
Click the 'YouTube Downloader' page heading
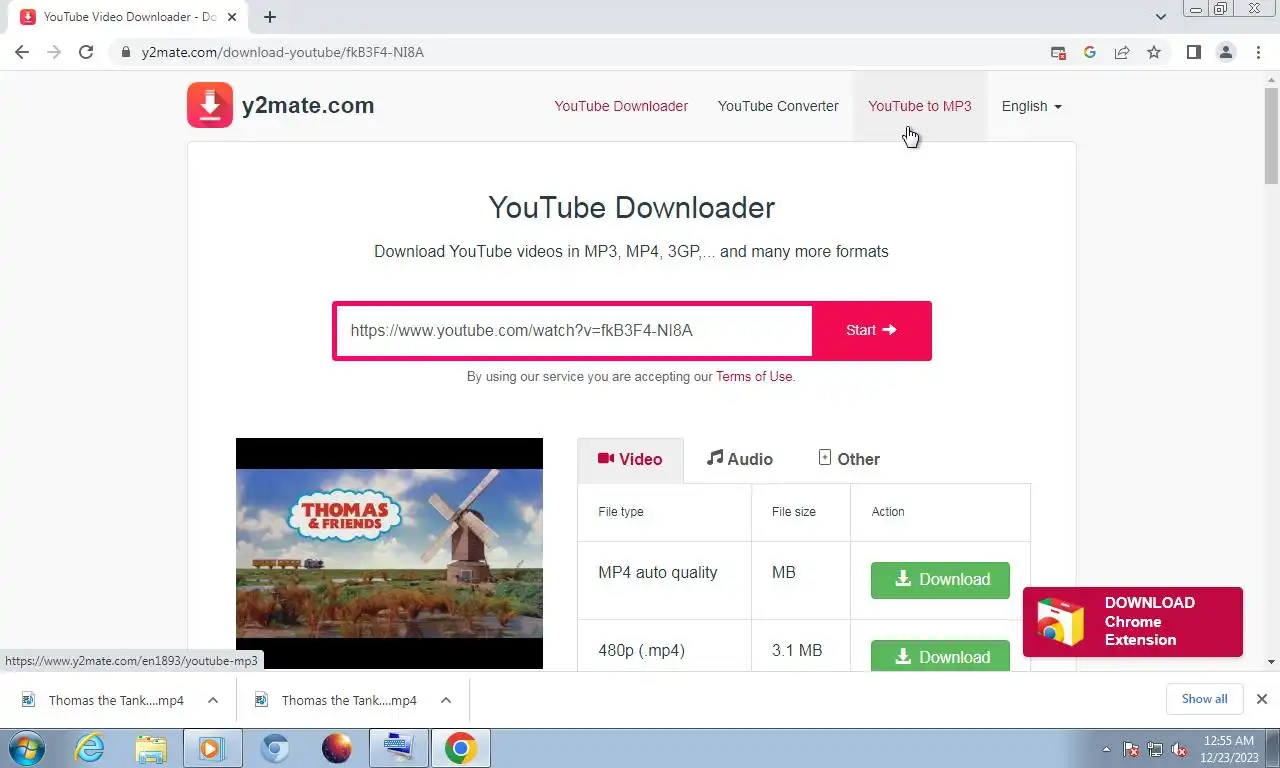click(631, 208)
